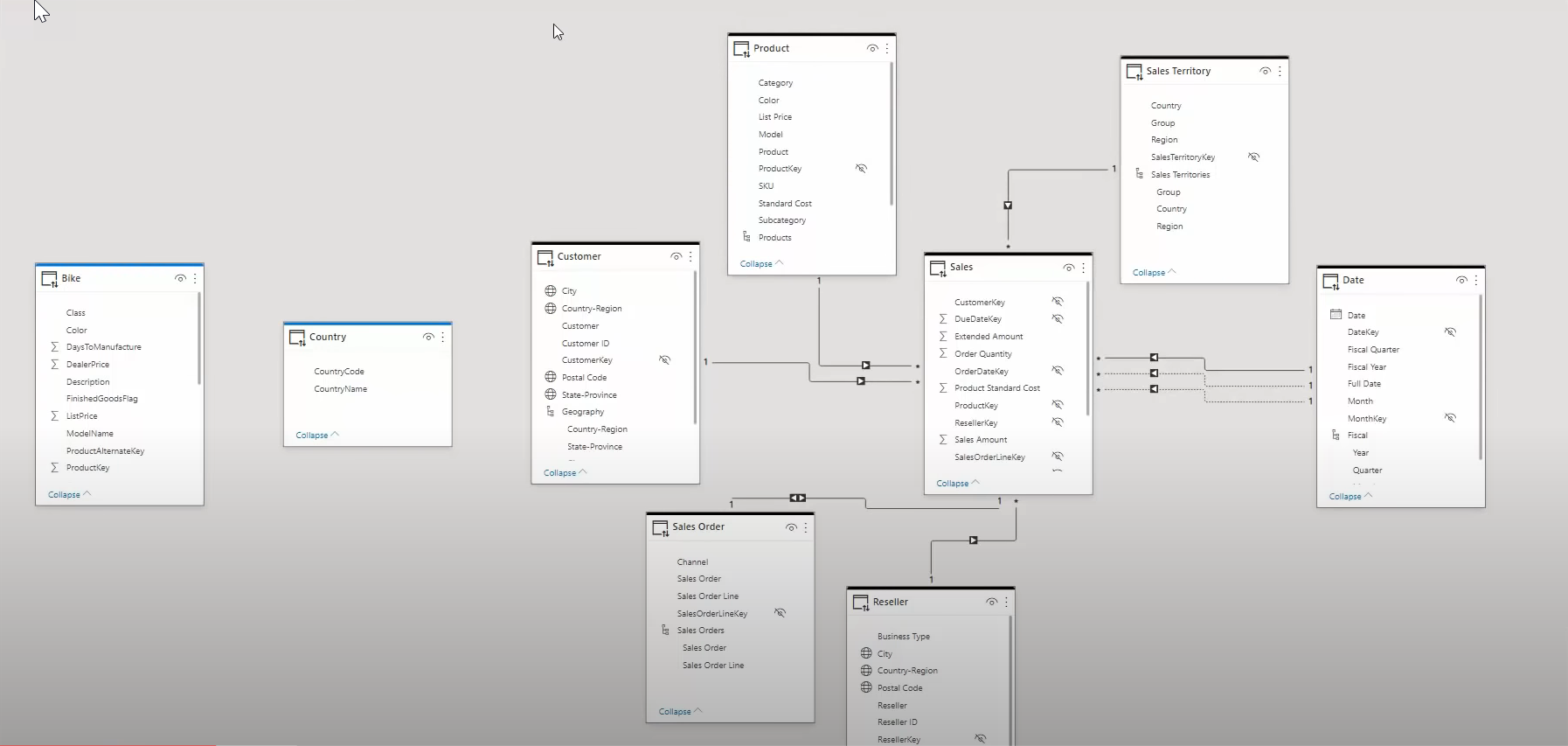This screenshot has height=746, width=1568.
Task: Open the Sales table more options menu
Action: click(x=1083, y=268)
